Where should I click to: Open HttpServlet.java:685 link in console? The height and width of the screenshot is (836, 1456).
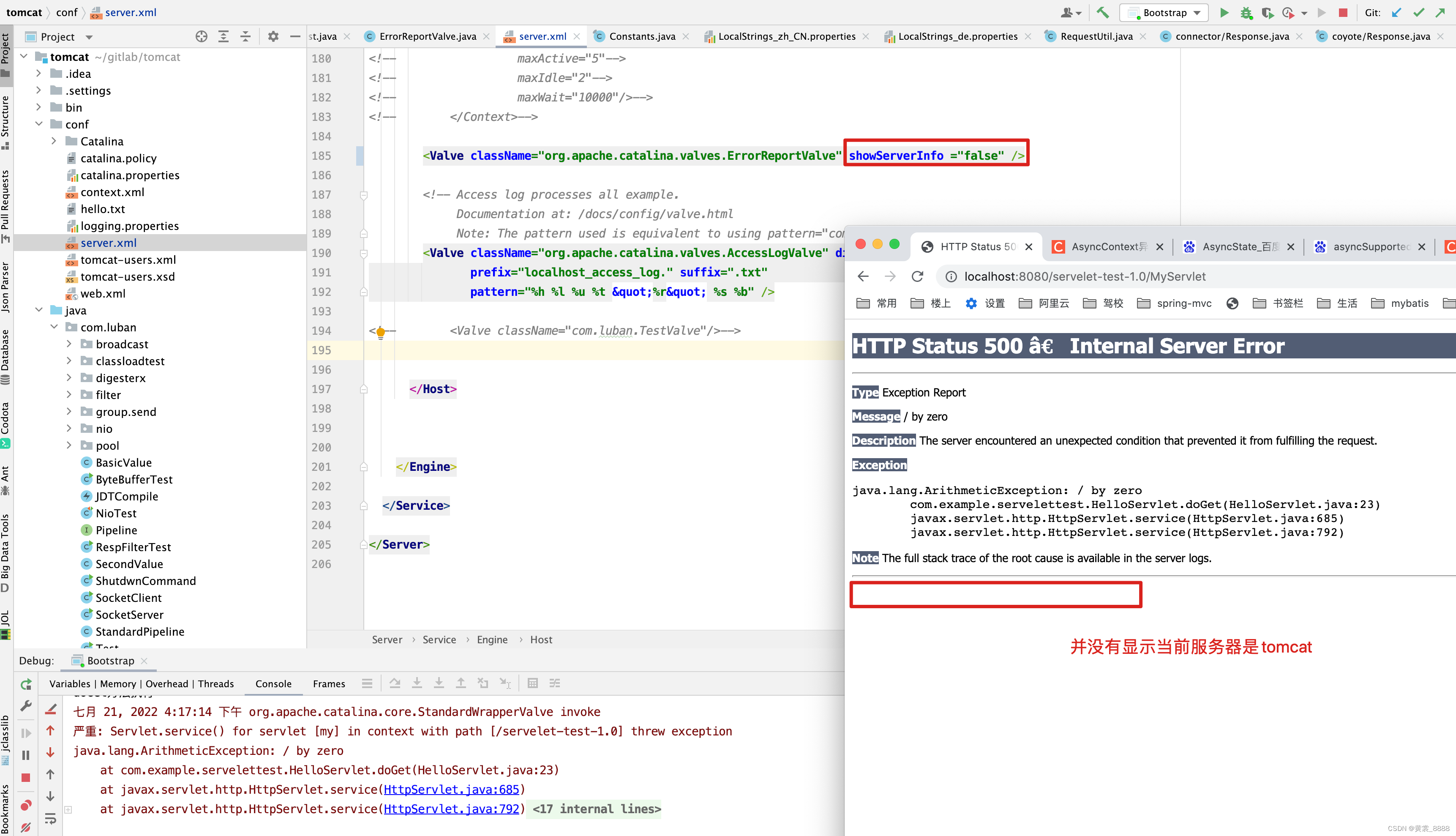pyautogui.click(x=451, y=790)
